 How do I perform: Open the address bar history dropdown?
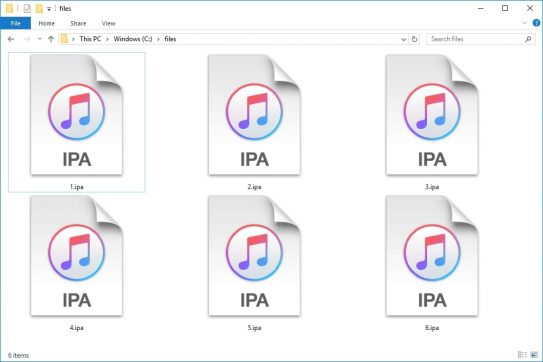click(403, 39)
